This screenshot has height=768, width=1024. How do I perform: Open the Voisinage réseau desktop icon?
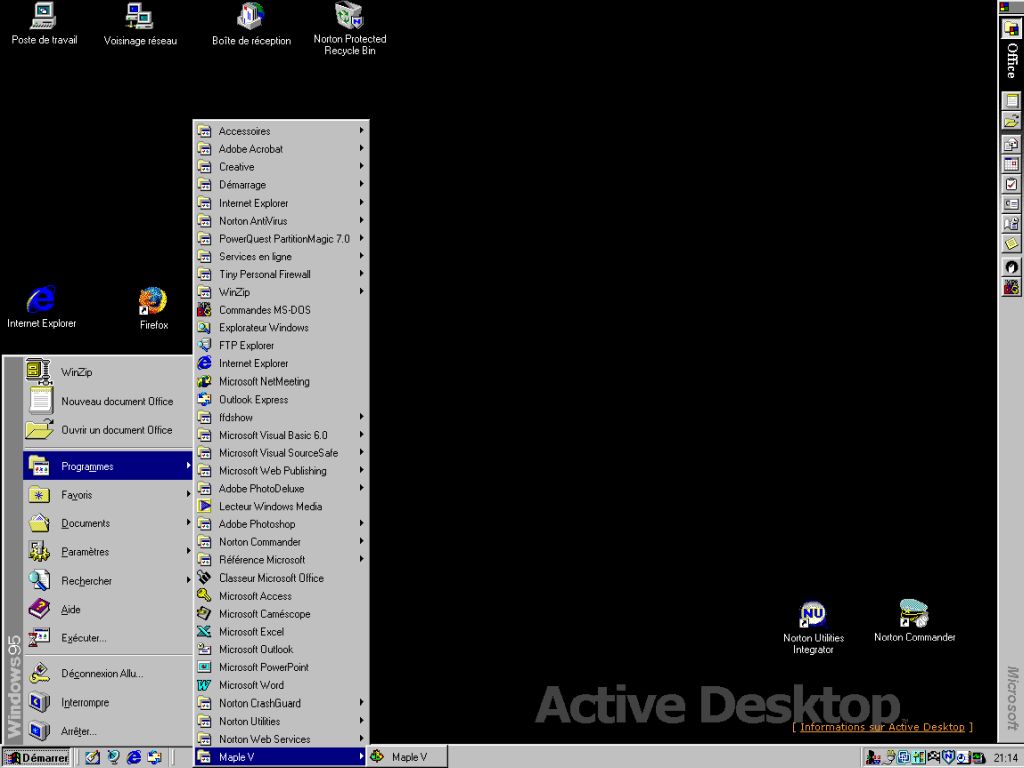140,24
